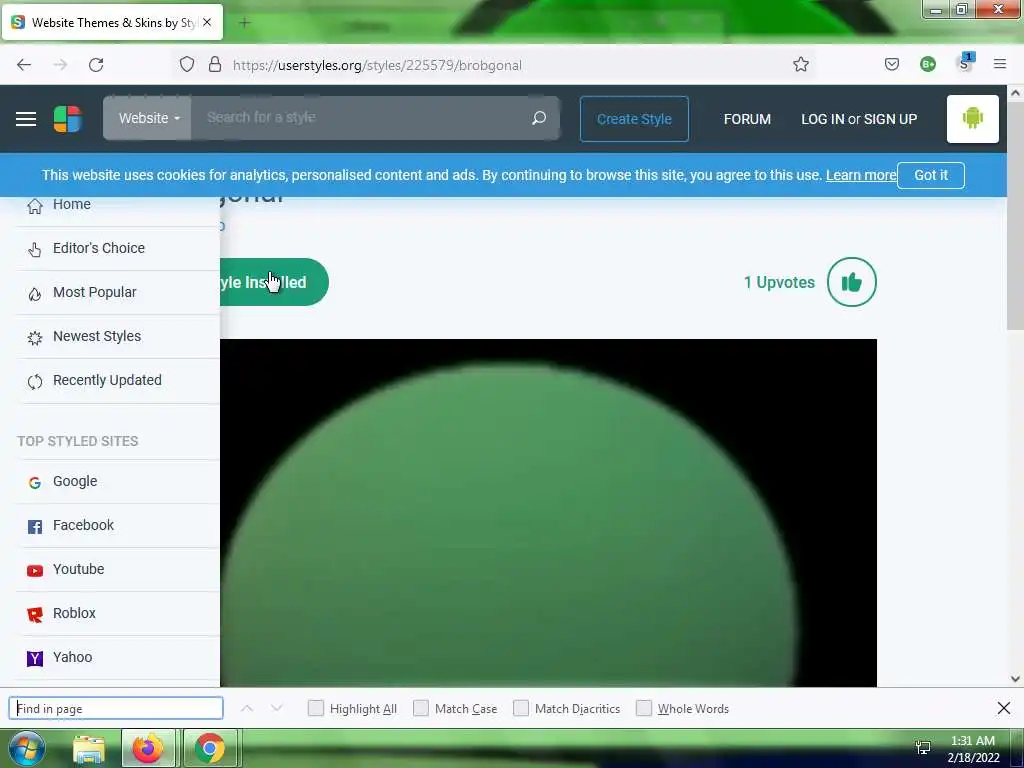Screen dimensions: 1024x768
Task: Focus the Search for a style field
Action: pos(359,118)
